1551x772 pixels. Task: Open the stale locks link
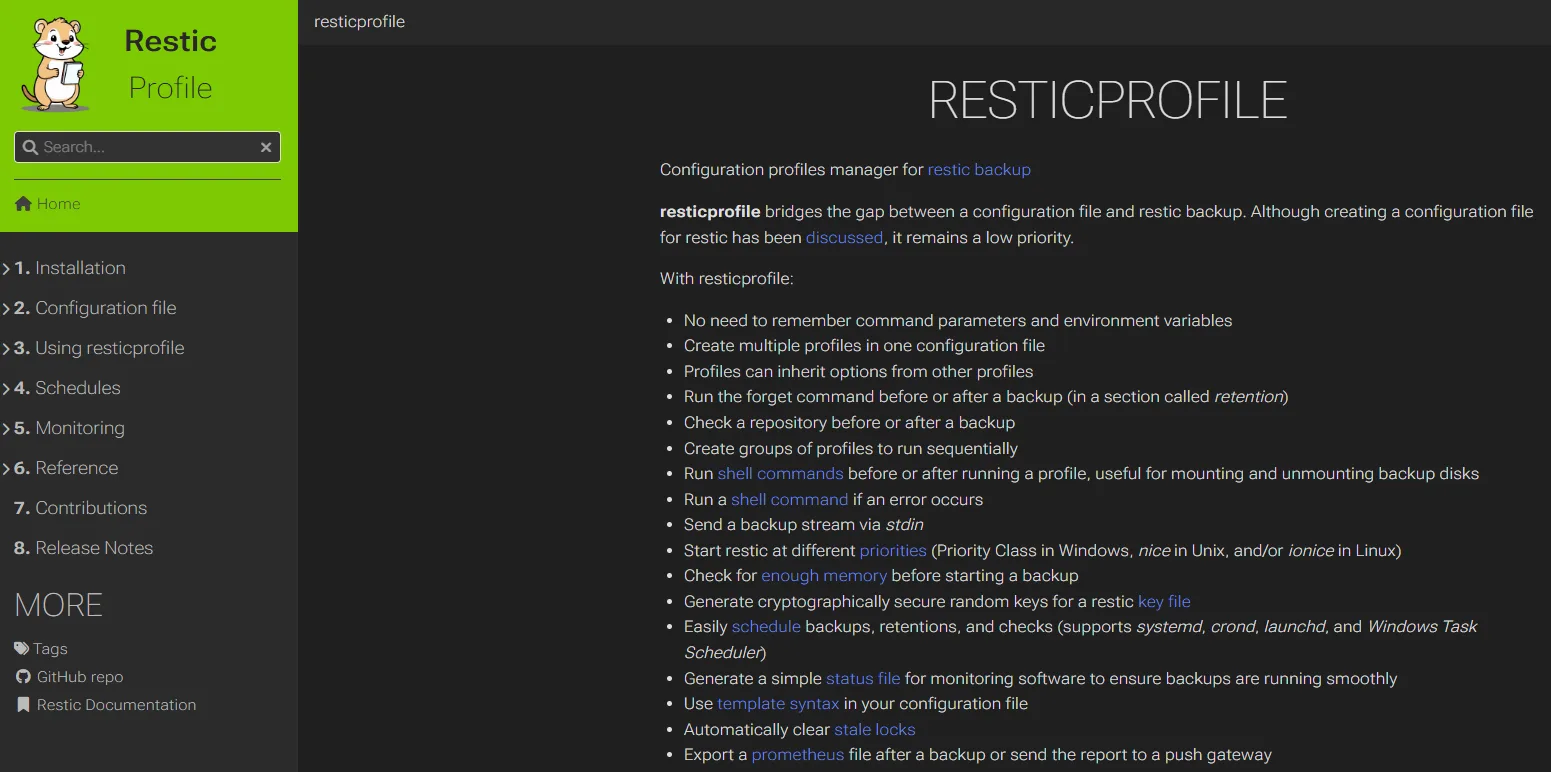click(874, 730)
